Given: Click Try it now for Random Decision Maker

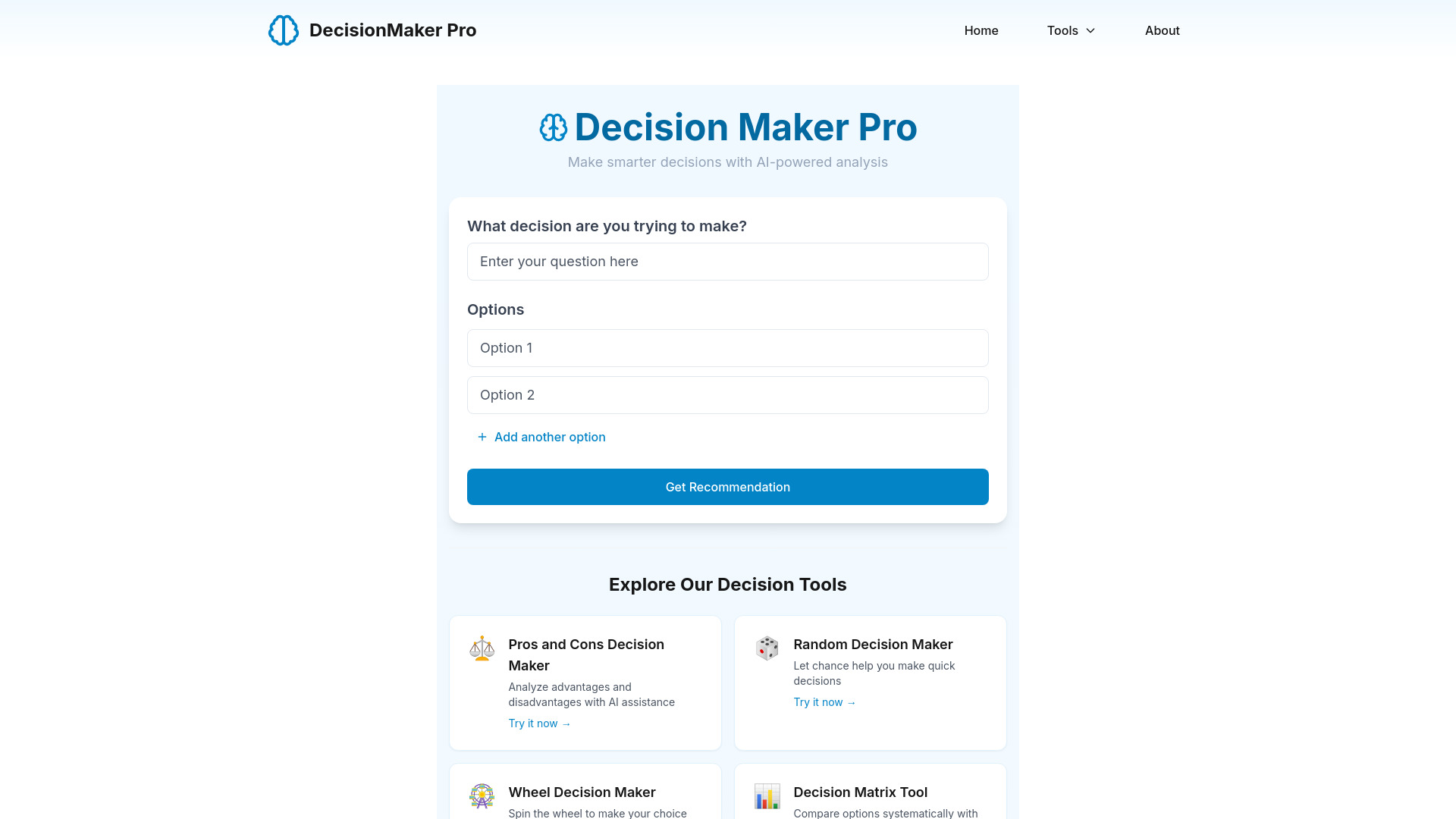Looking at the screenshot, I should point(824,702).
